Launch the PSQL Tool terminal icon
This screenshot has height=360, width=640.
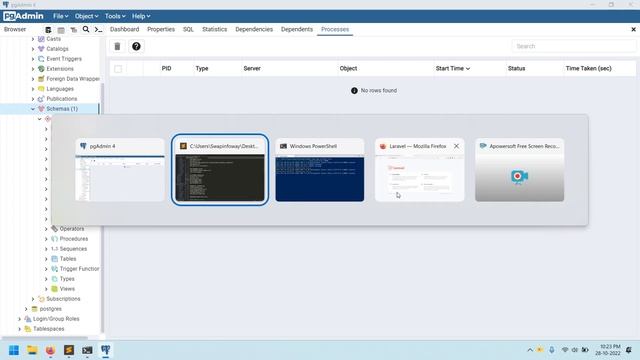click(x=98, y=29)
